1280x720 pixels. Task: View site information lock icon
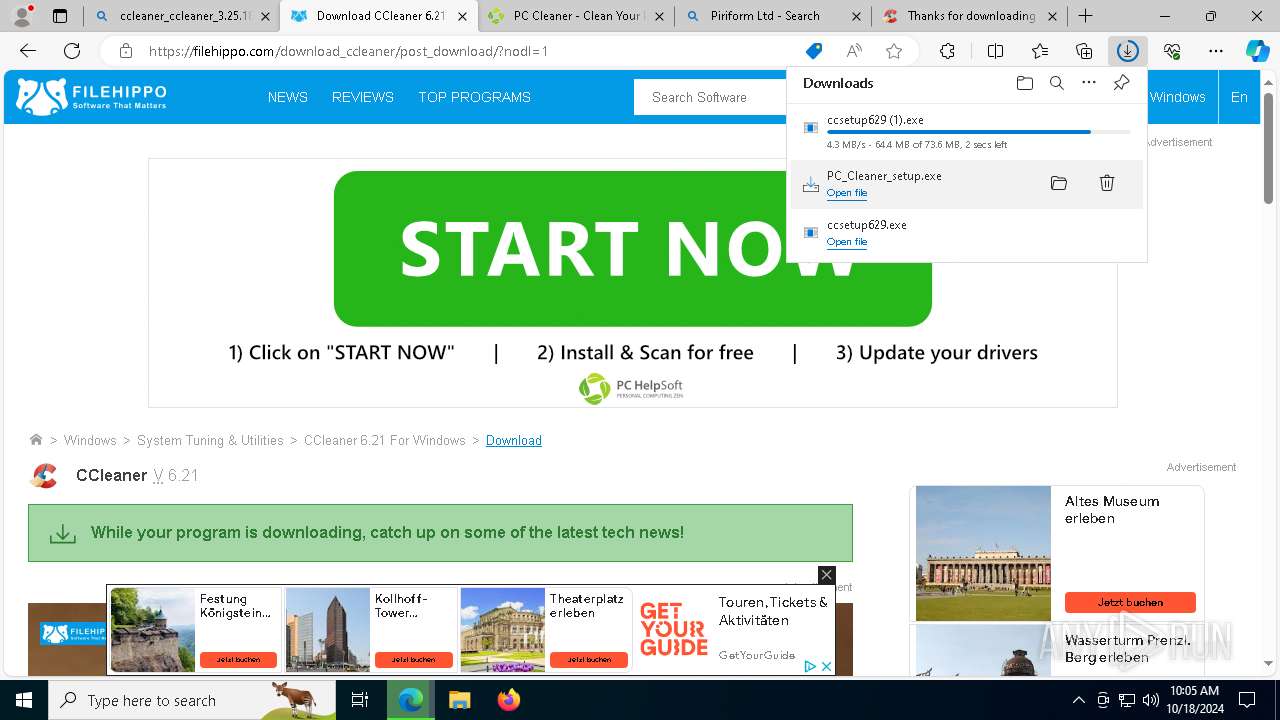[125, 51]
